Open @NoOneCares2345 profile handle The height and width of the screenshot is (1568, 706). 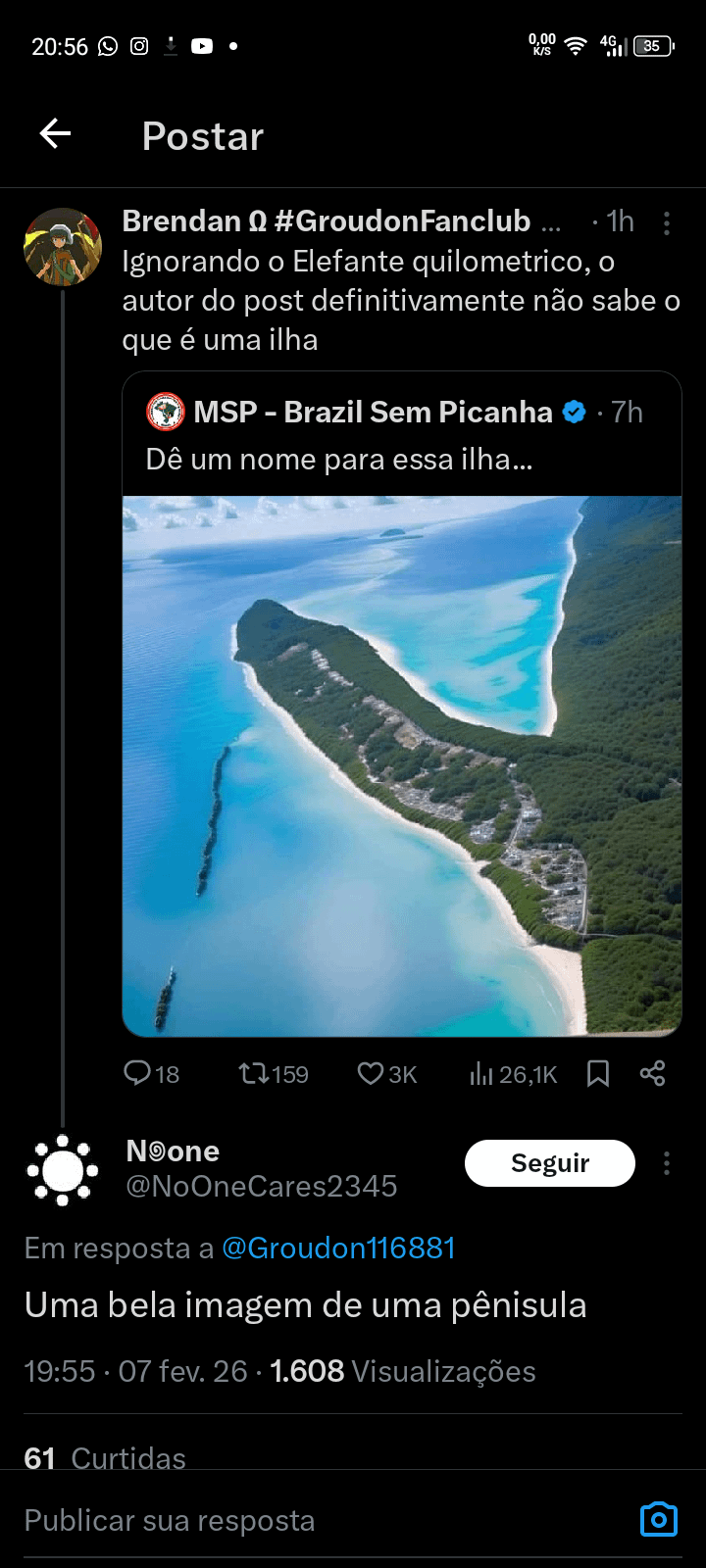click(262, 1186)
